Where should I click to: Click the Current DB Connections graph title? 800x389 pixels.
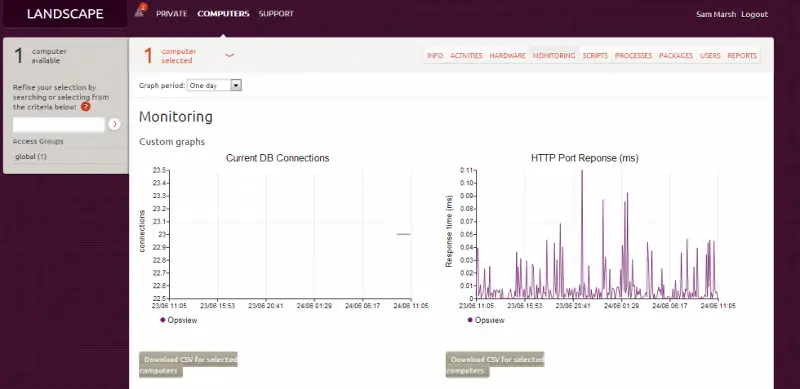coord(278,158)
